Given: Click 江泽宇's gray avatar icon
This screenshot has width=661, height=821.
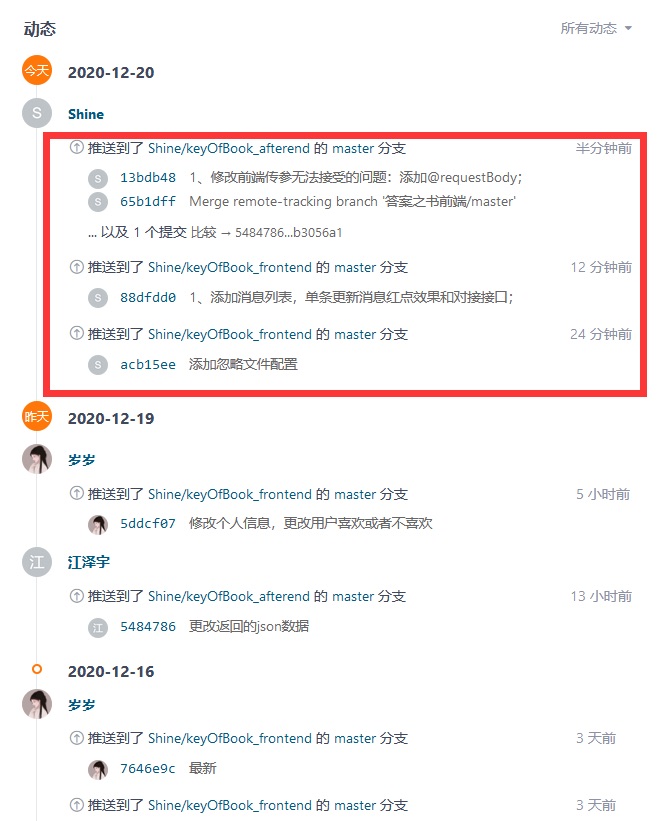Looking at the screenshot, I should pos(37,562).
